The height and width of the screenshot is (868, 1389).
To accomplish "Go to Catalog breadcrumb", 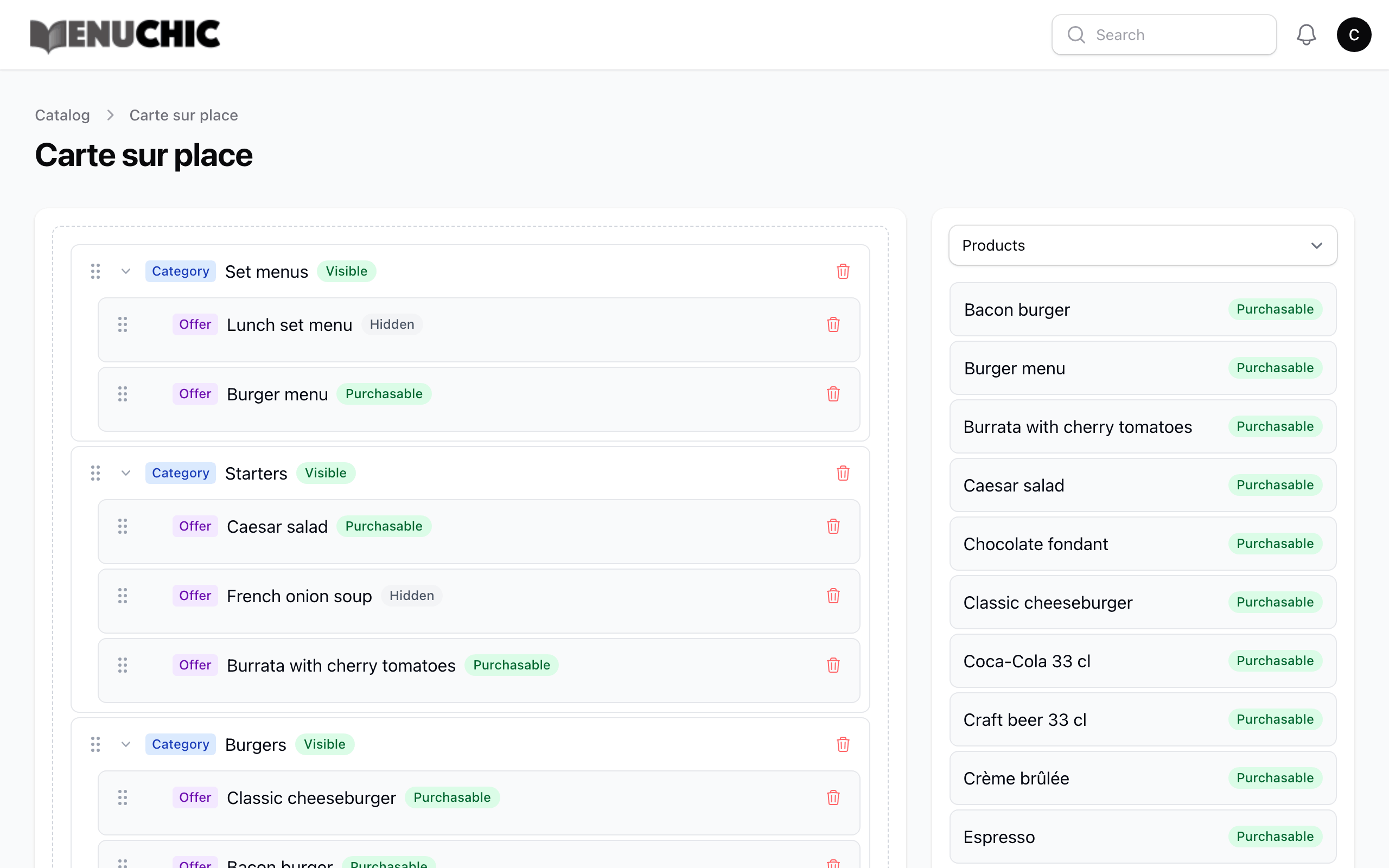I will tap(62, 116).
